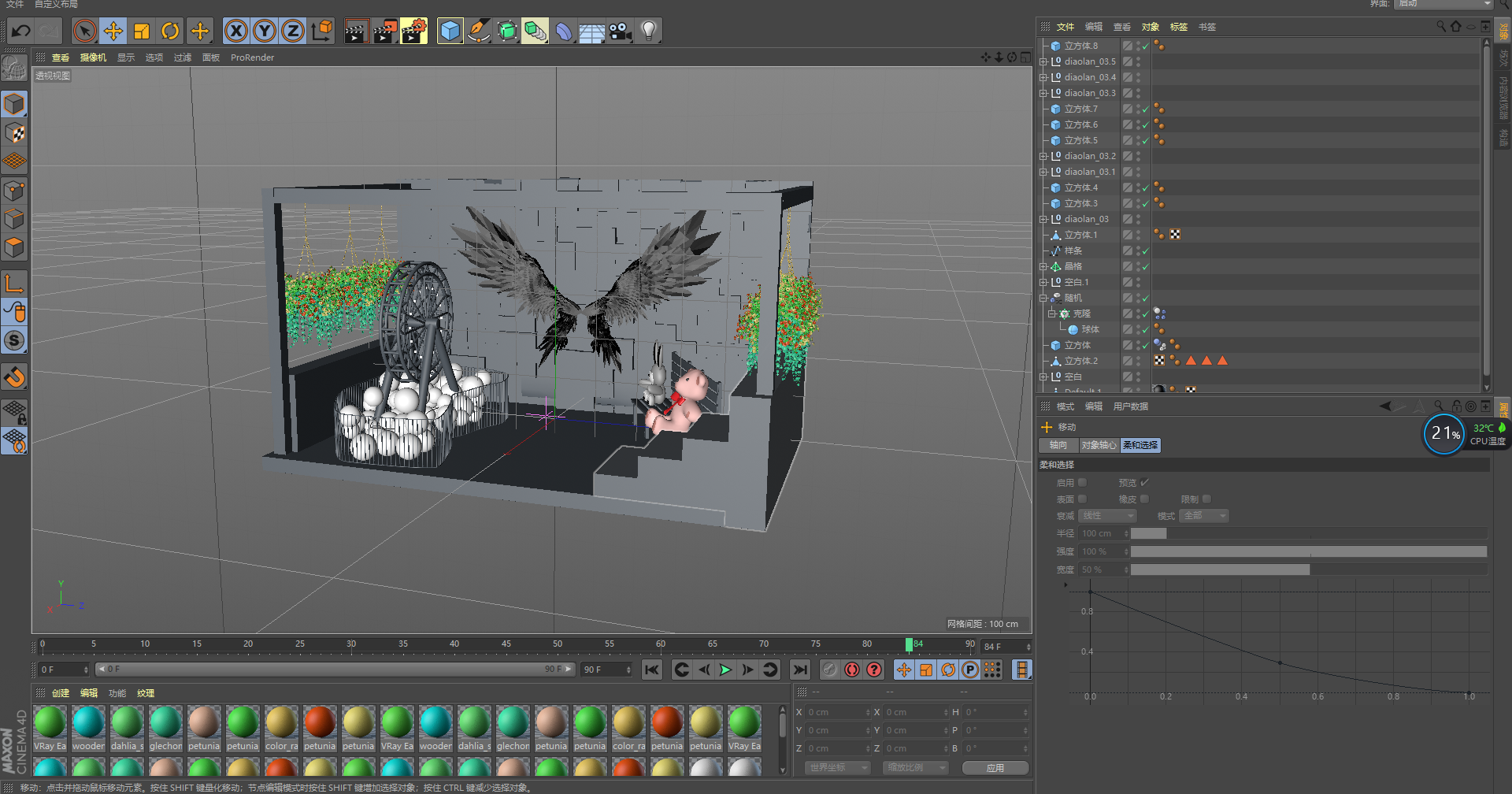Toggle the 橡皮 checkbox
This screenshot has width=1512, height=794.
point(1145,499)
